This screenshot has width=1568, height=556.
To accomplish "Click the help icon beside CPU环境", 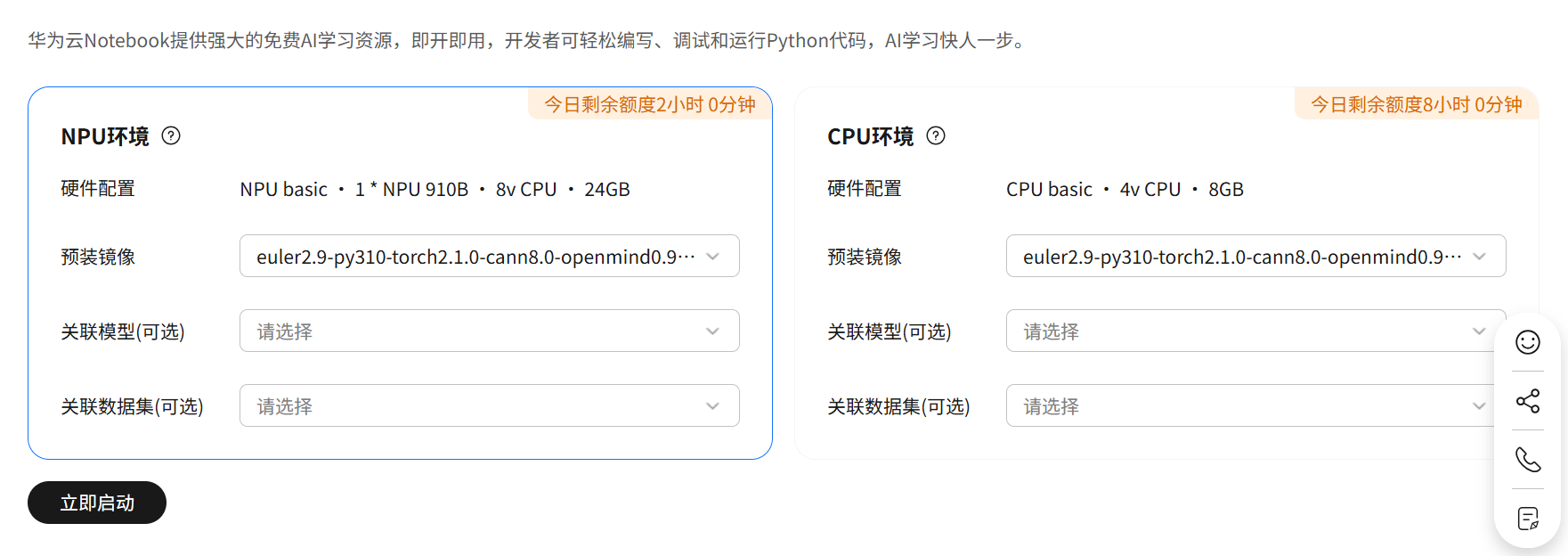I will [936, 135].
